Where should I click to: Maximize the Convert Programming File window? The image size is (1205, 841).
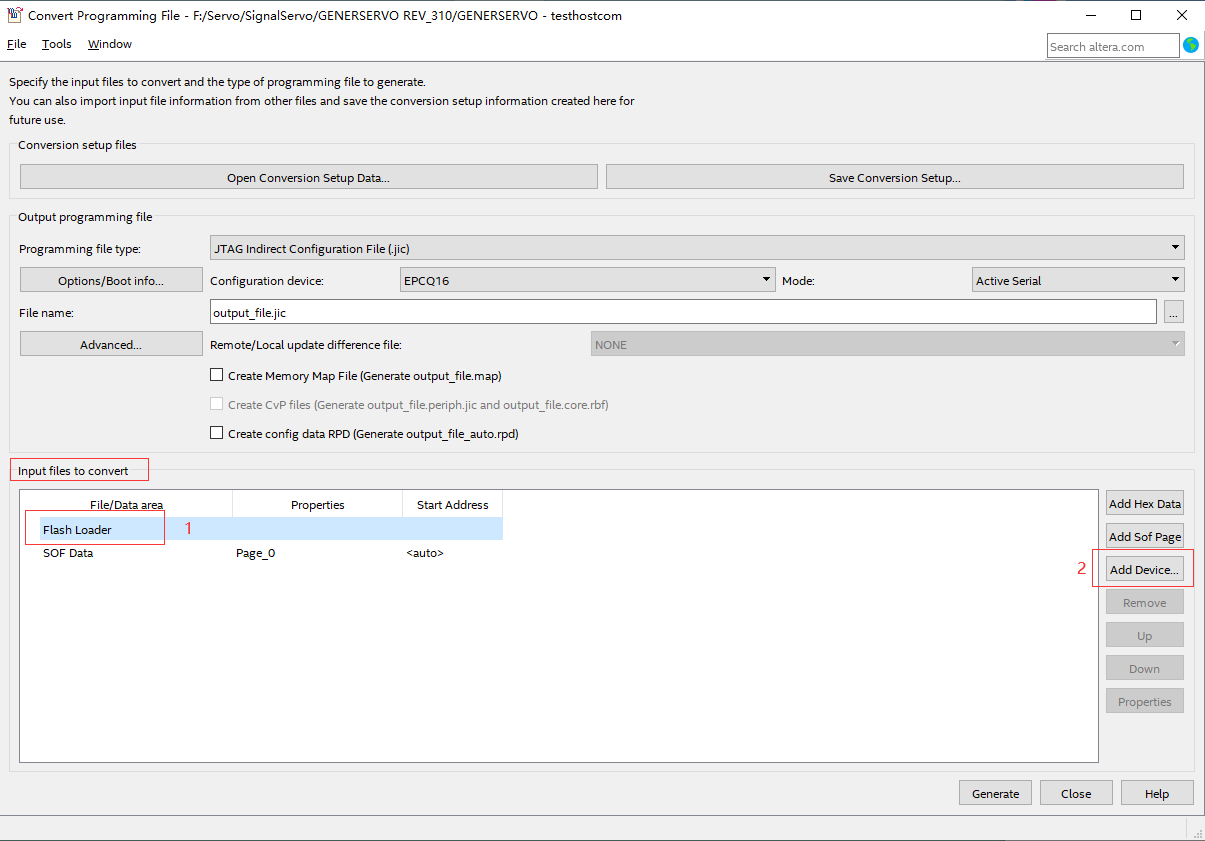pyautogui.click(x=1136, y=15)
